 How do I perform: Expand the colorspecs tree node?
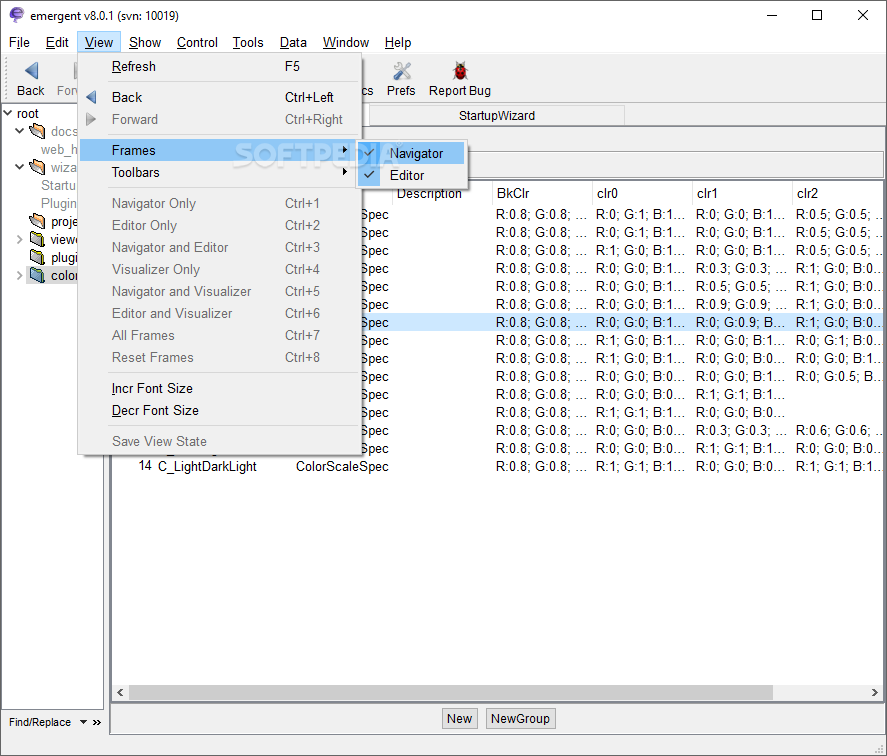click(x=19, y=276)
